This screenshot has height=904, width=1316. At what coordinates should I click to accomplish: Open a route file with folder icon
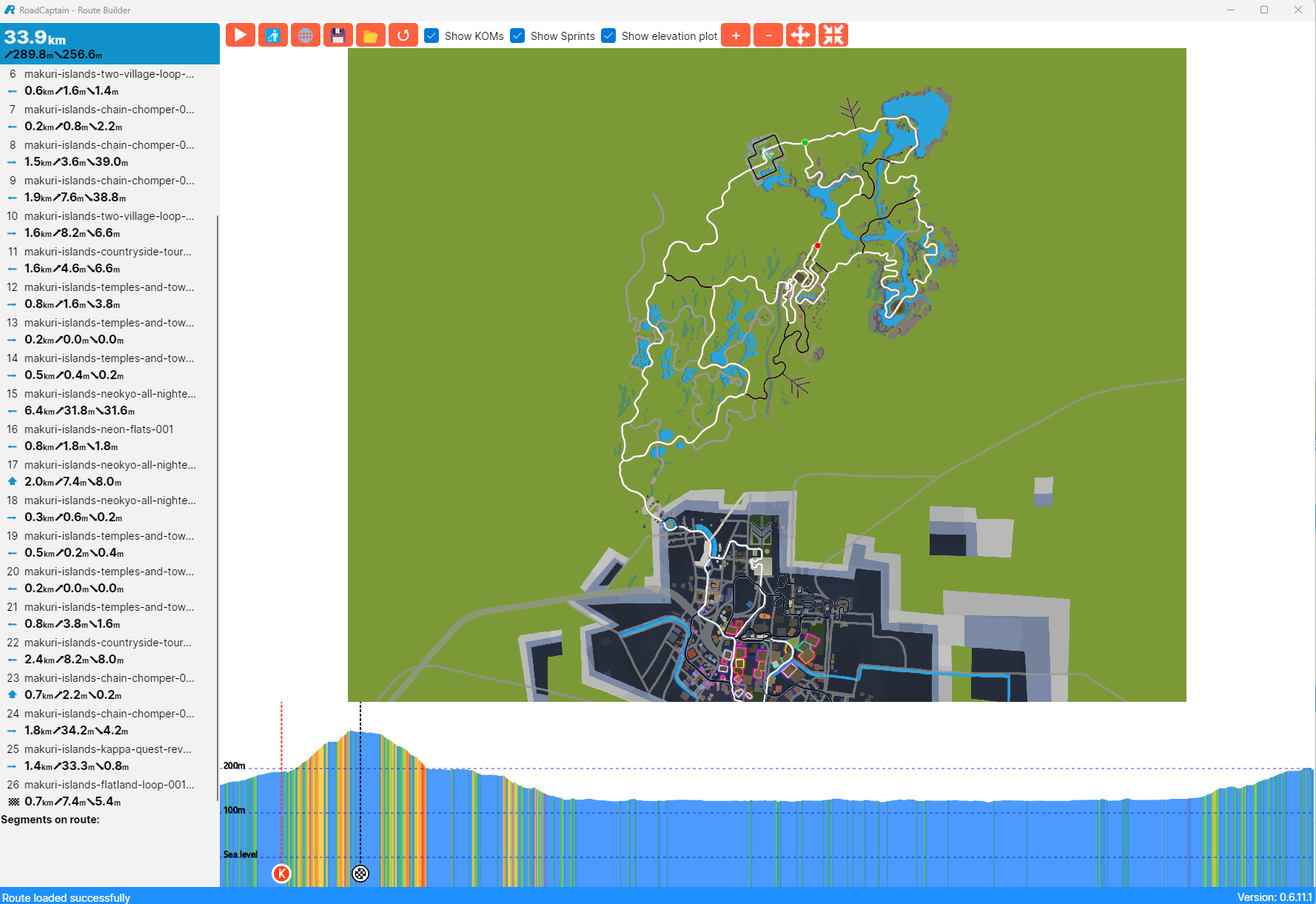[370, 36]
